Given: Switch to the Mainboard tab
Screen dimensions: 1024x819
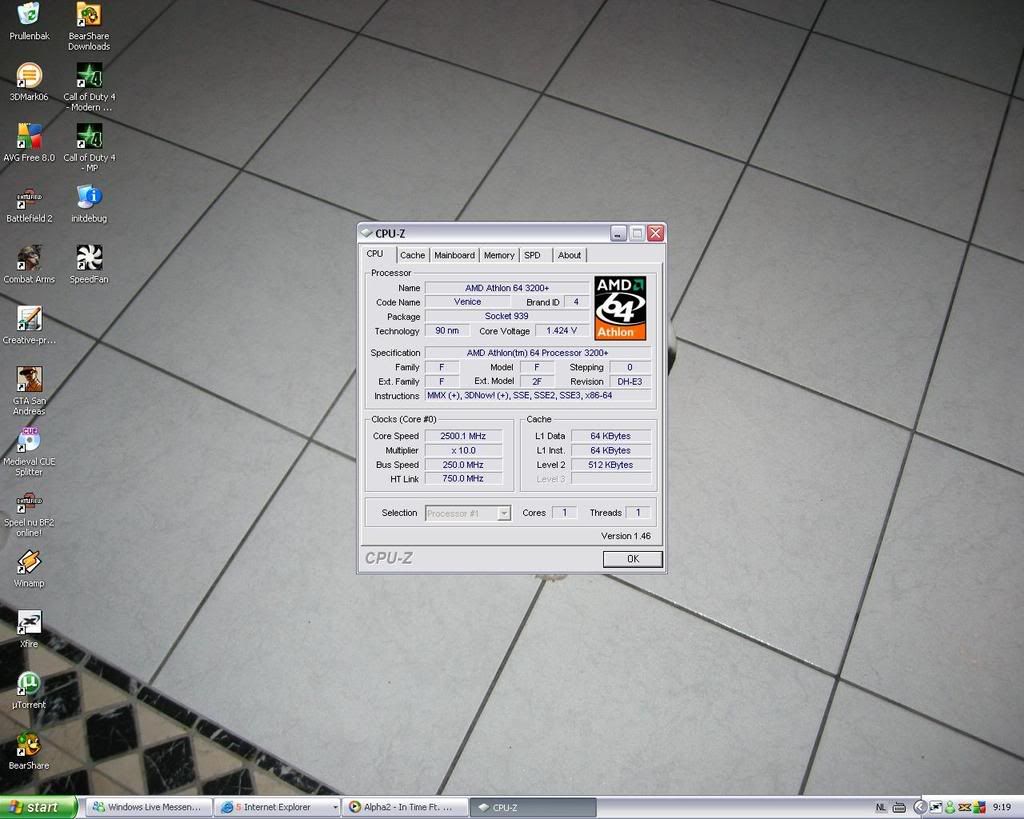Looking at the screenshot, I should pos(455,255).
